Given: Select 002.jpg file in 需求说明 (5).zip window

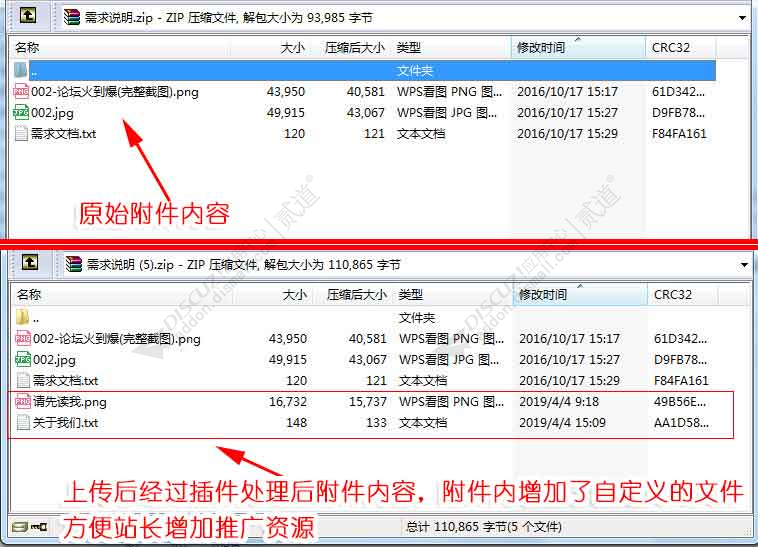Looking at the screenshot, I should 55,360.
